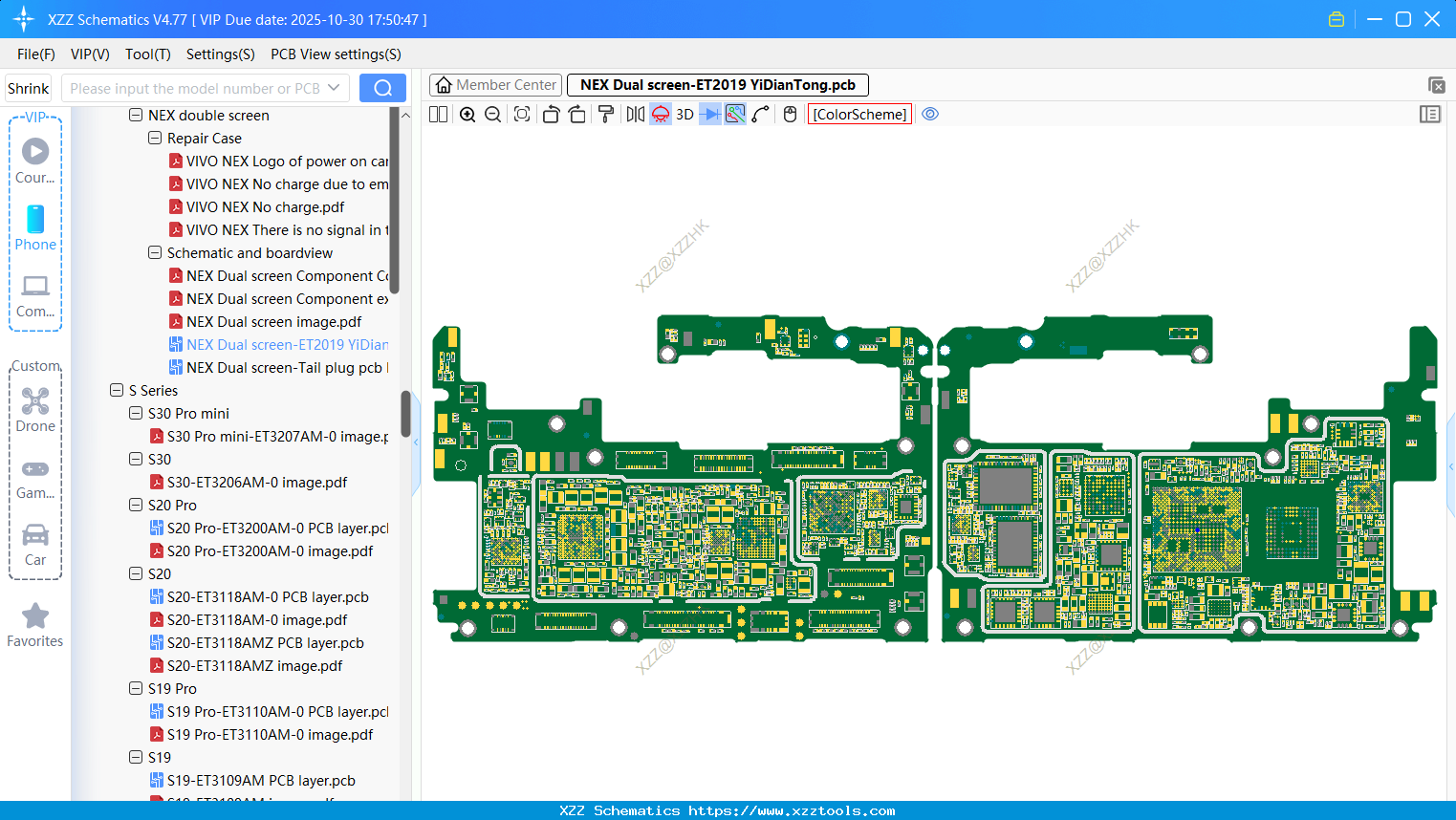The height and width of the screenshot is (820, 1456).
Task: Mirror the PCB with the flip icon
Action: pos(635,115)
